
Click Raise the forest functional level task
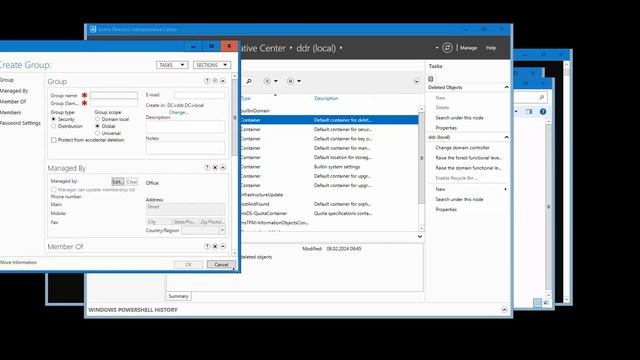(x=469, y=158)
